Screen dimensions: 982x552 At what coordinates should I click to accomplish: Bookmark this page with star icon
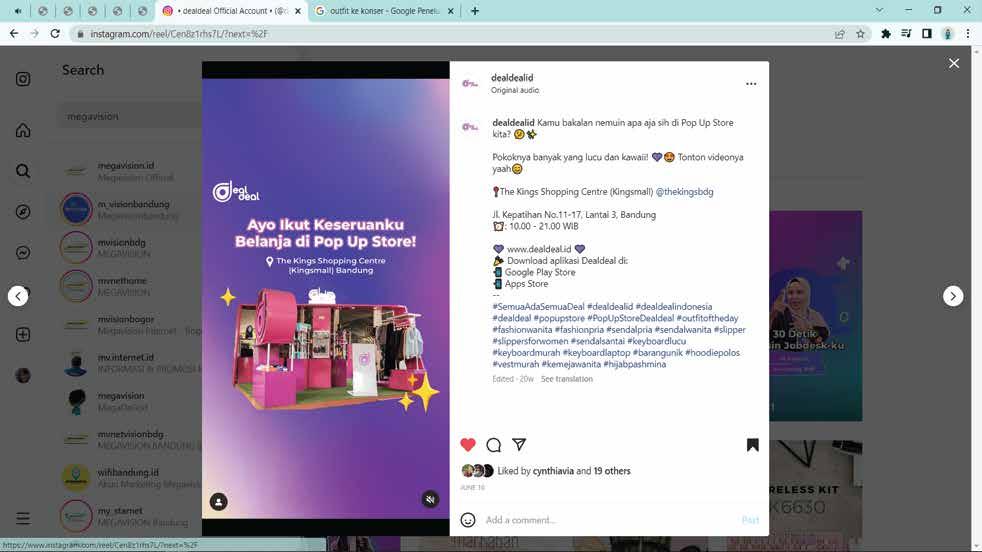pos(861,34)
